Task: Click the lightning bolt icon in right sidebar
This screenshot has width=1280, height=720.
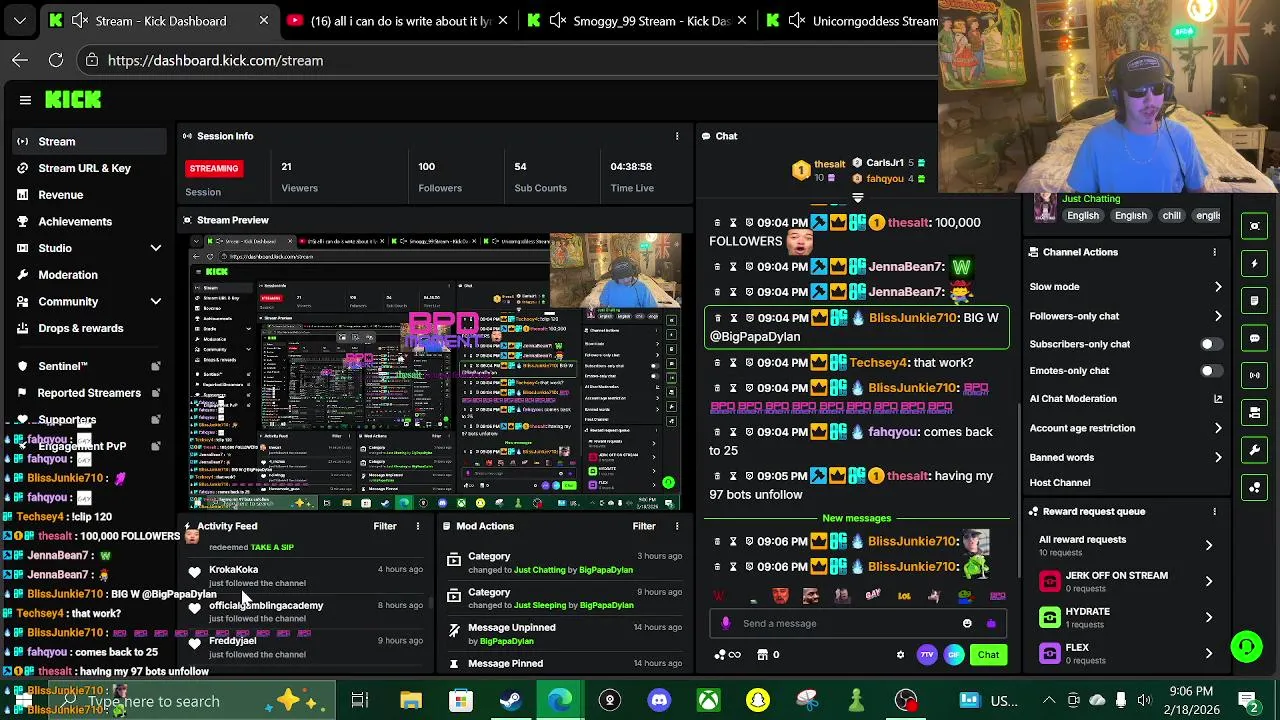Action: (1255, 263)
